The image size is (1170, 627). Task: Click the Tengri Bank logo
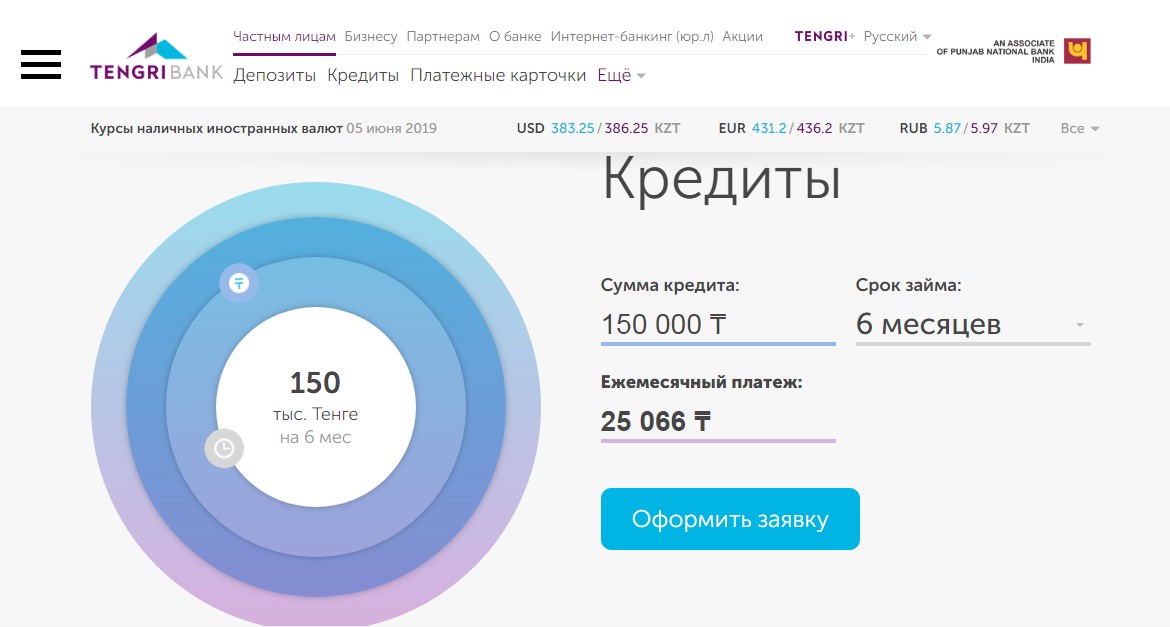click(156, 58)
